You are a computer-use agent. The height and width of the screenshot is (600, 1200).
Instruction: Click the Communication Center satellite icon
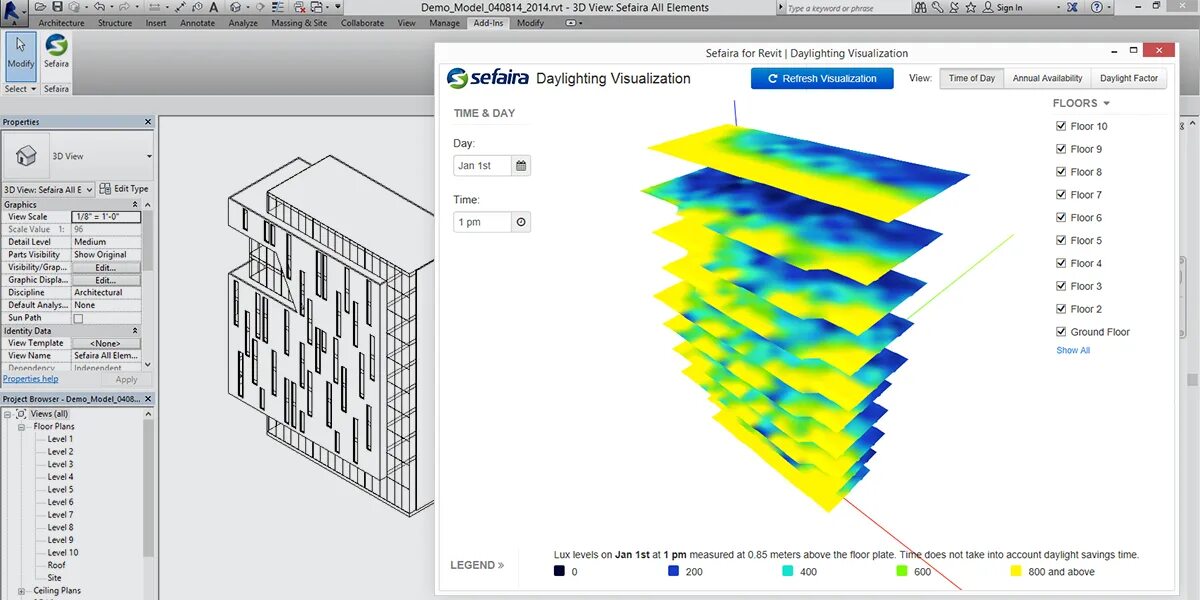click(x=954, y=7)
